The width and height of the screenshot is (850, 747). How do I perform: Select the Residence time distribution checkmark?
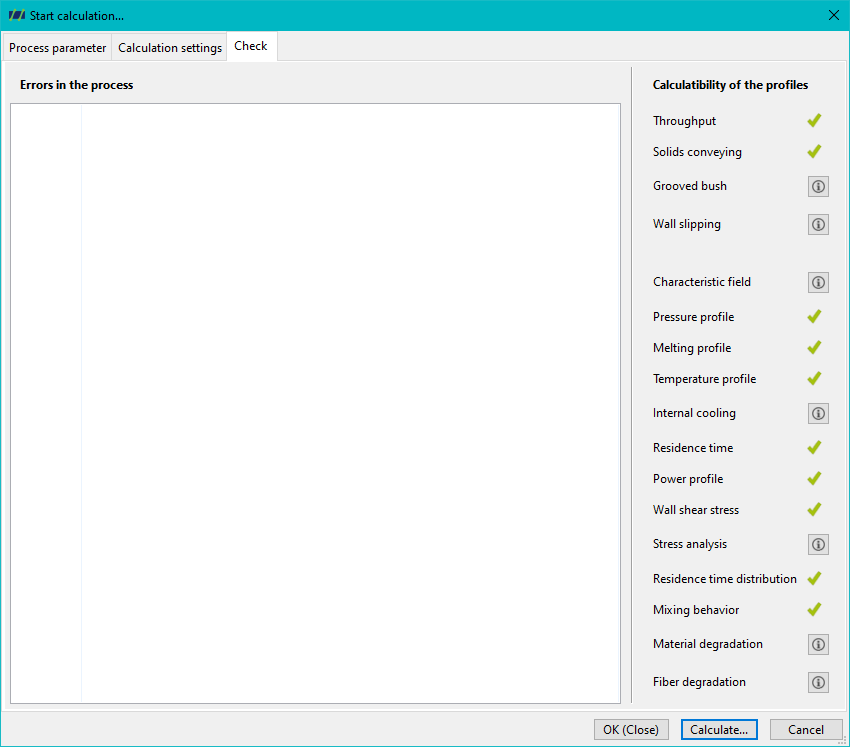814,579
